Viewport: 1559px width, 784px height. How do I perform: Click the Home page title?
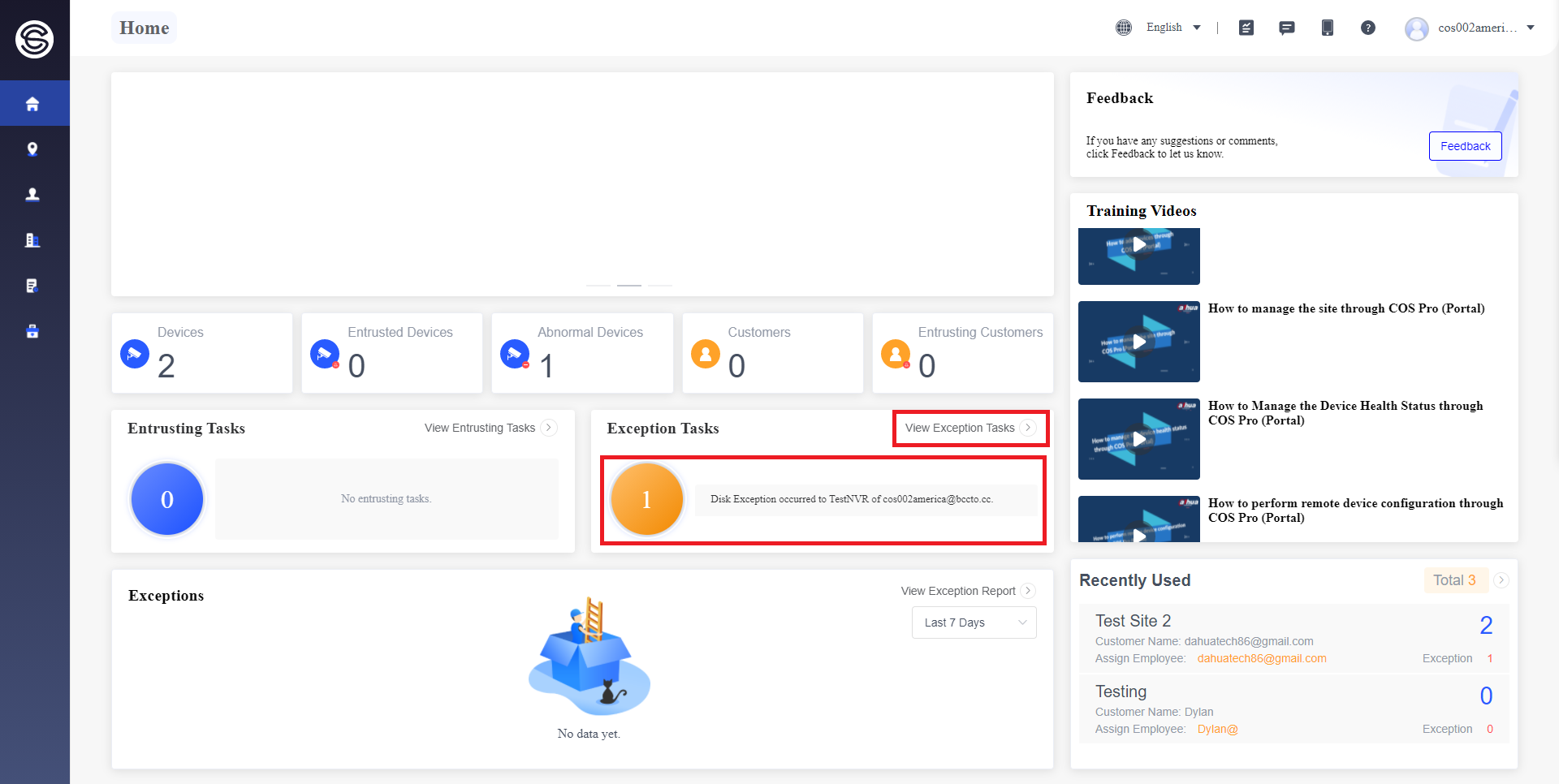tap(145, 28)
